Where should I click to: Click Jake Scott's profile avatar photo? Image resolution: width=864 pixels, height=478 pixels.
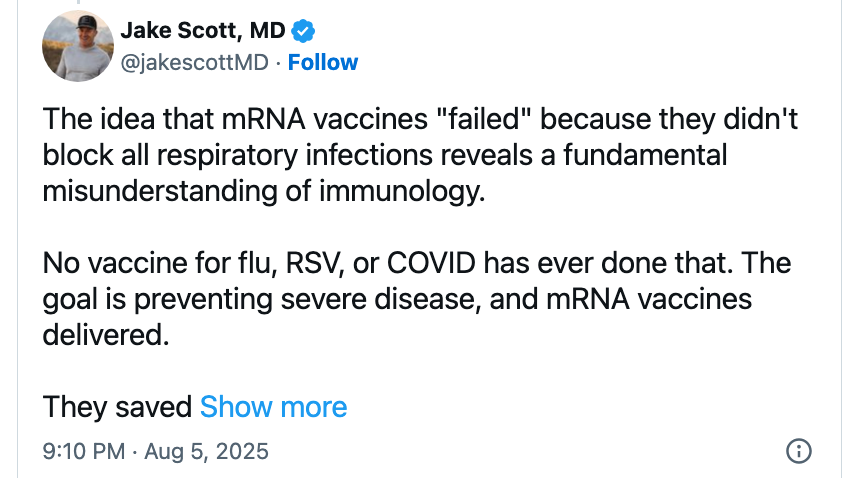(x=76, y=48)
